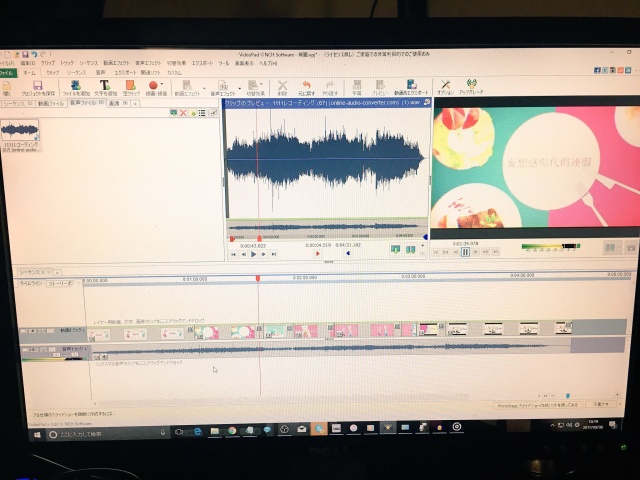Click the Windows taskbar search box

click(x=107, y=434)
